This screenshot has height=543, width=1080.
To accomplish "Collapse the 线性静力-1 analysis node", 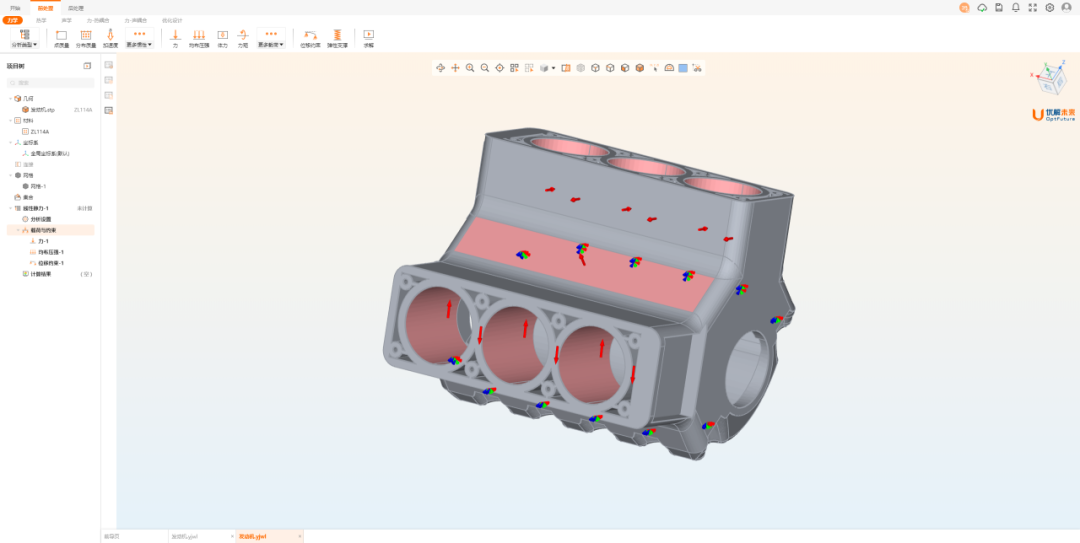I will [10, 208].
